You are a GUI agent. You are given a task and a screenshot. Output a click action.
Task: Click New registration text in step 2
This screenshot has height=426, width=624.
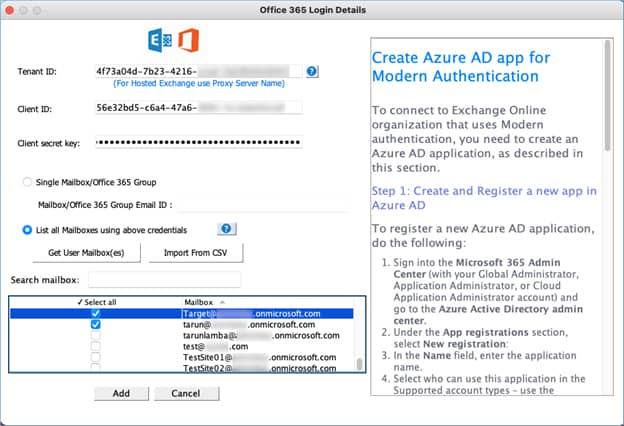(x=465, y=344)
